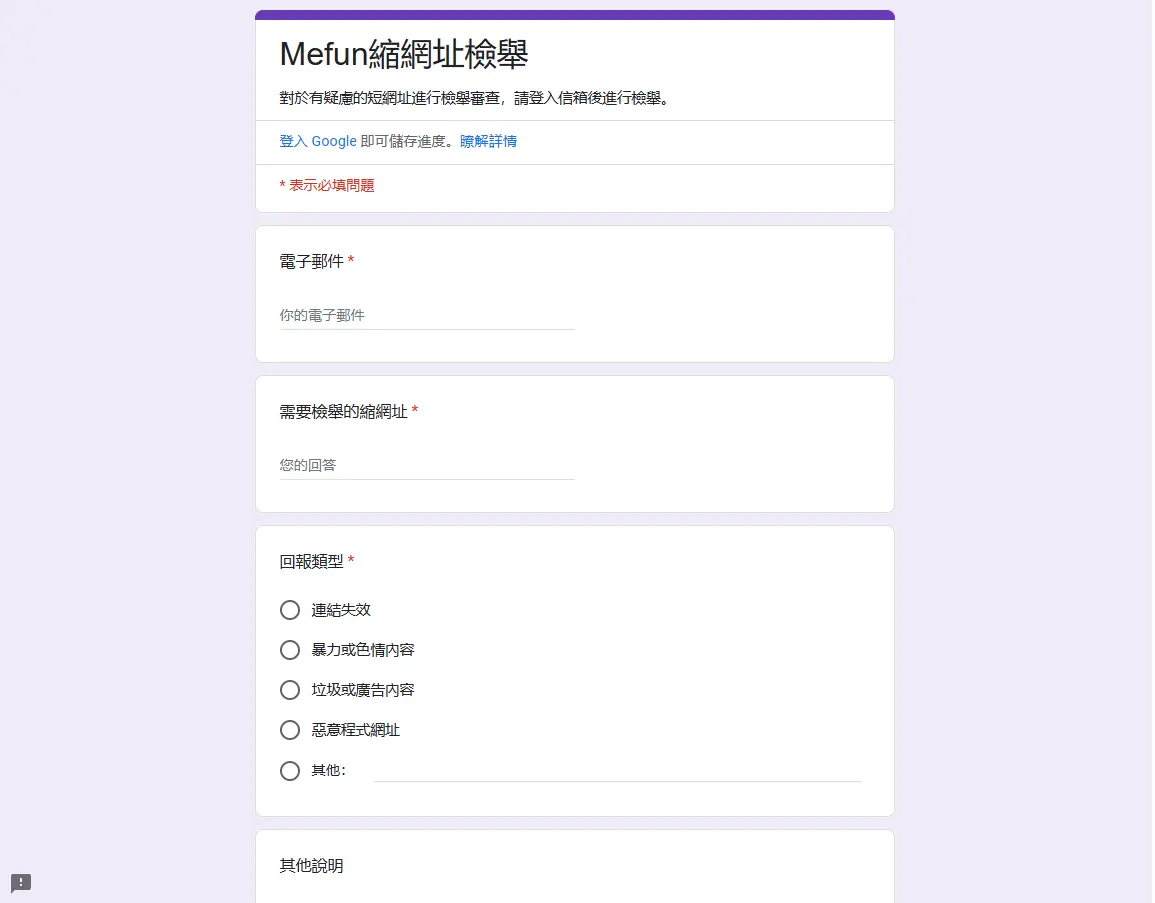
Task: Click the 需要檢舉的縮網址 question label
Action: click(343, 412)
